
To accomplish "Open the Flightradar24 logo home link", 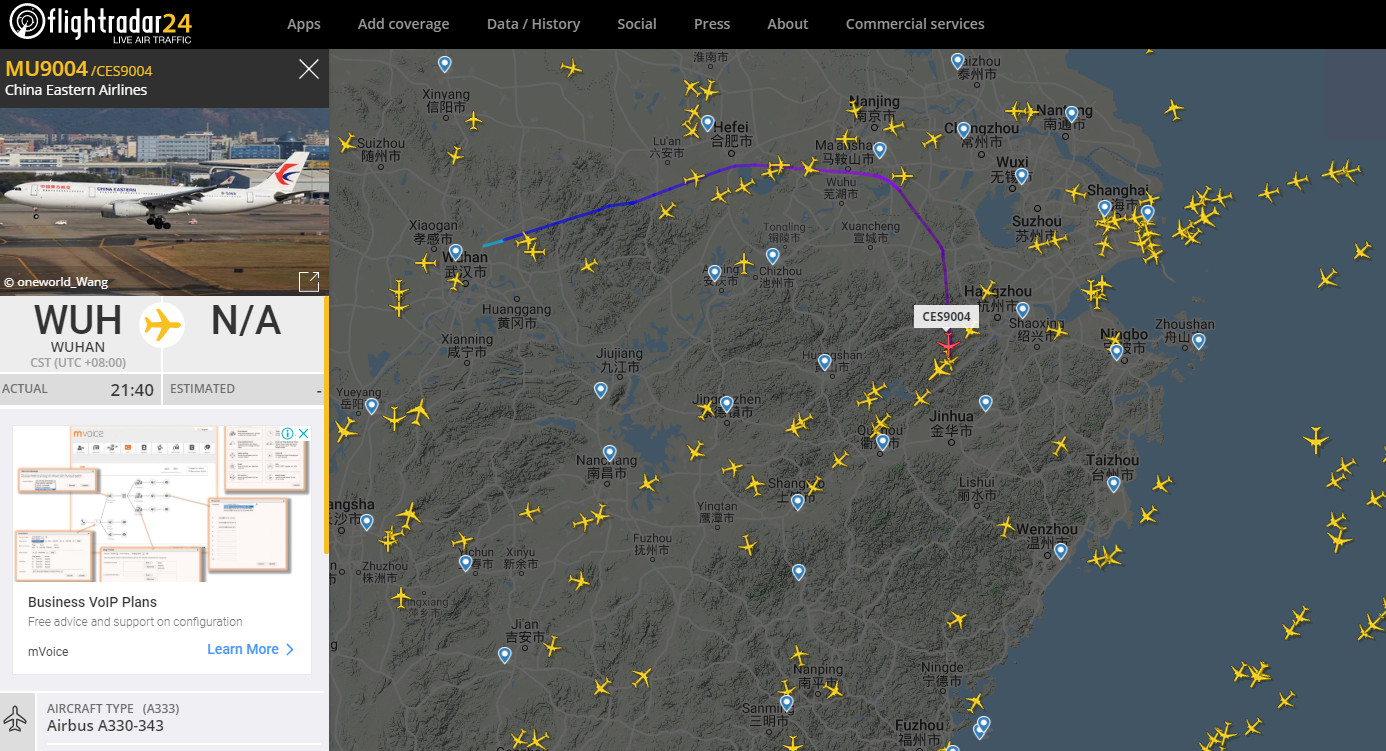I will (101, 24).
